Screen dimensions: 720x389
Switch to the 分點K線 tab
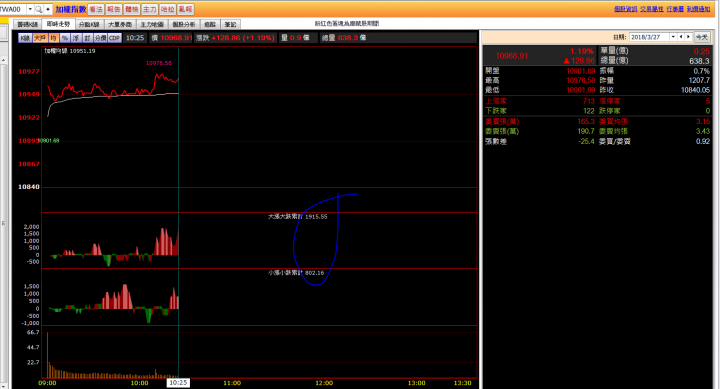pos(89,24)
